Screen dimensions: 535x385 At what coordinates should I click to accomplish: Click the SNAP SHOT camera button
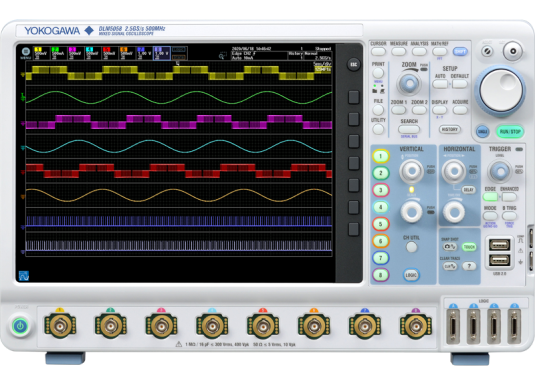pos(450,247)
